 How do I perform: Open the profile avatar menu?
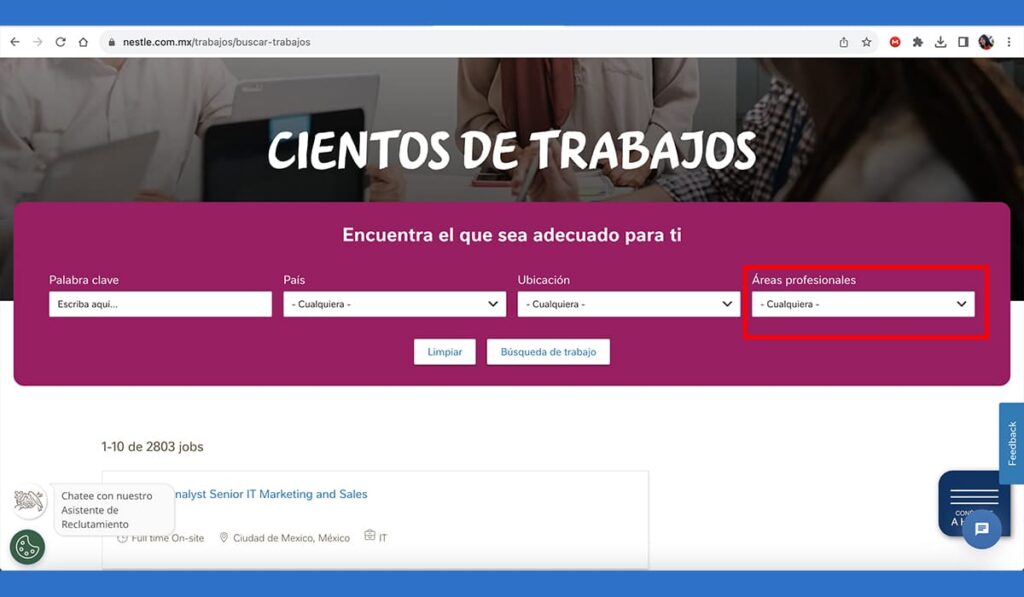coord(986,42)
